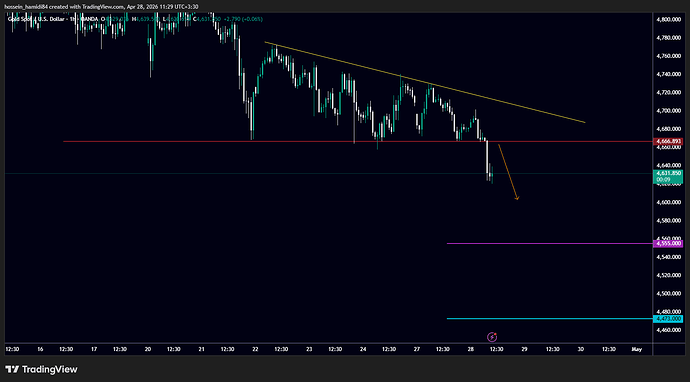
Task: Click the date label 23 on time axis
Action: point(309,349)
